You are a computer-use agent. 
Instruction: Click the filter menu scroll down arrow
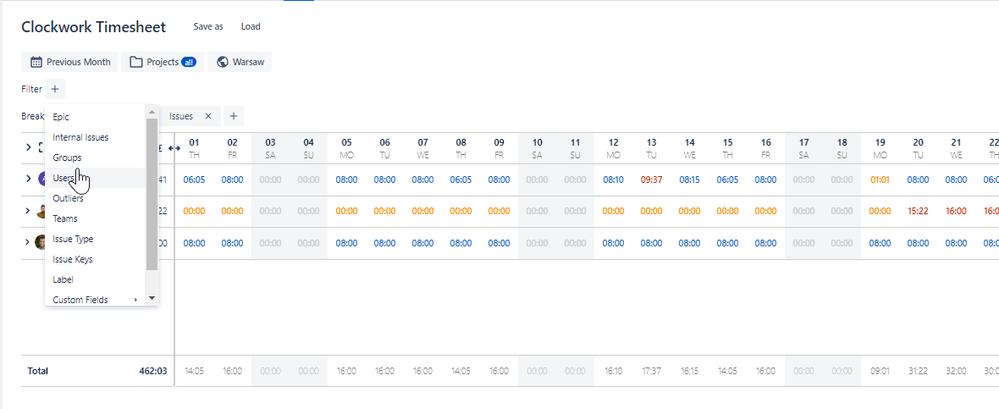coord(152,298)
